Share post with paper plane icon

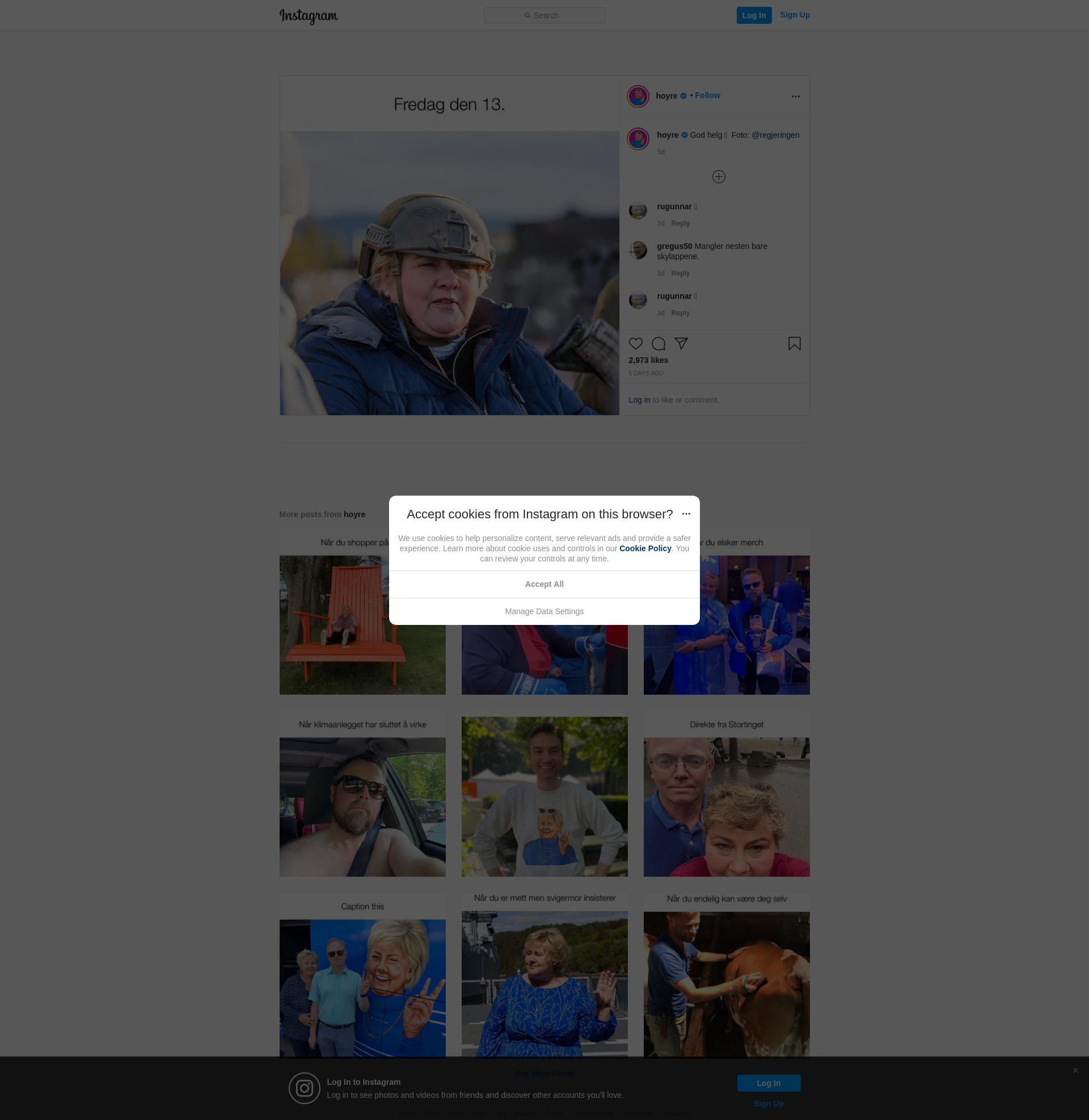tap(681, 344)
